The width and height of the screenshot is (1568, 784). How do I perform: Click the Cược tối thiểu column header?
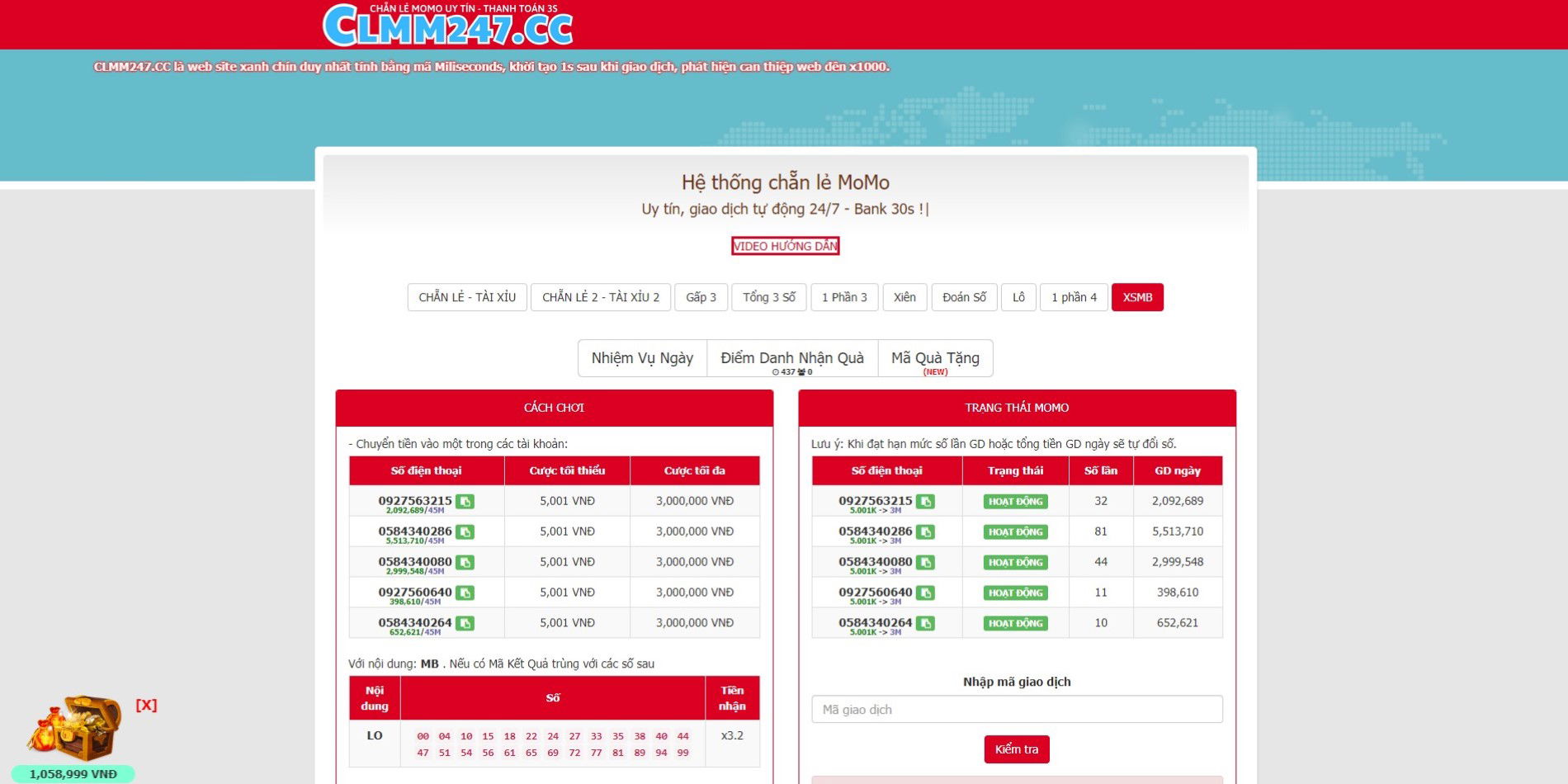point(567,470)
